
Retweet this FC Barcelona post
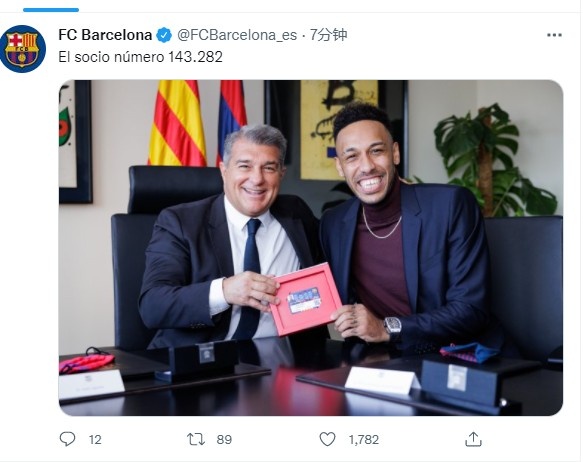[196, 439]
